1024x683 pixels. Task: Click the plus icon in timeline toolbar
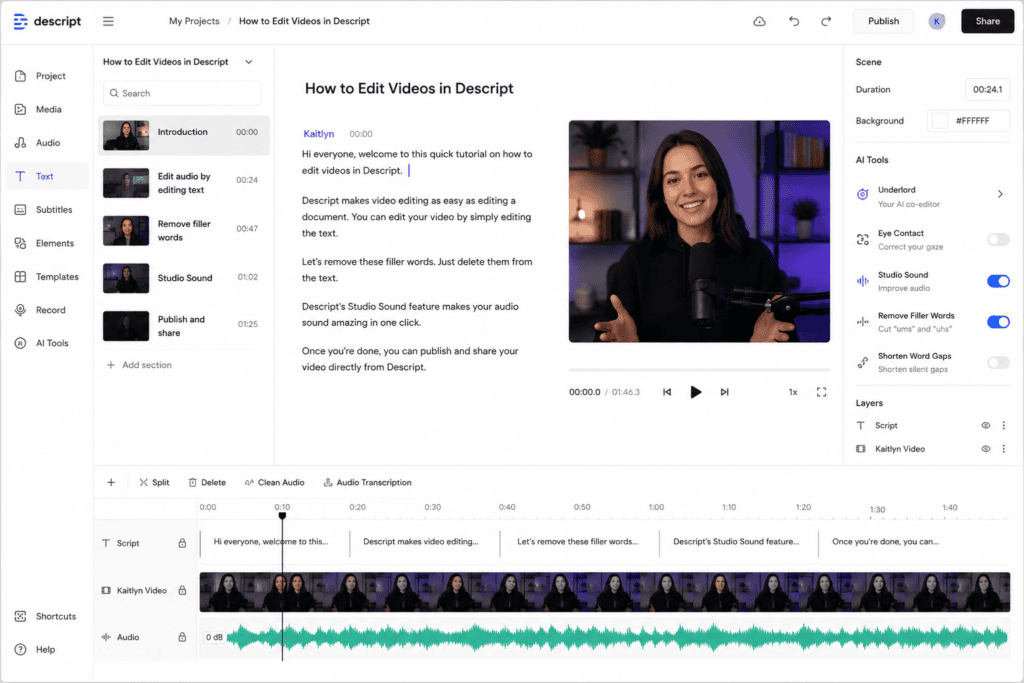click(111, 483)
